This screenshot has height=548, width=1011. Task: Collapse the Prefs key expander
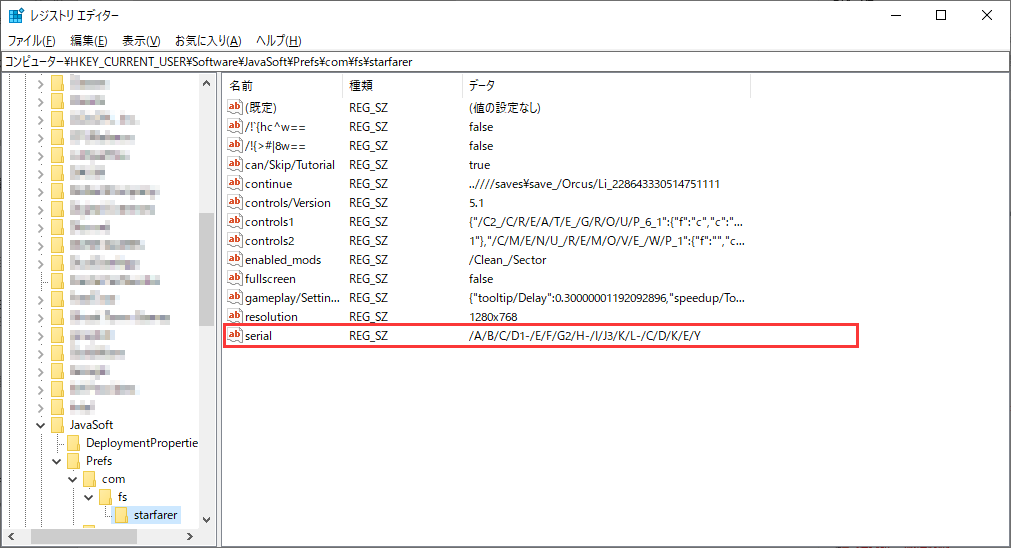(x=57, y=461)
